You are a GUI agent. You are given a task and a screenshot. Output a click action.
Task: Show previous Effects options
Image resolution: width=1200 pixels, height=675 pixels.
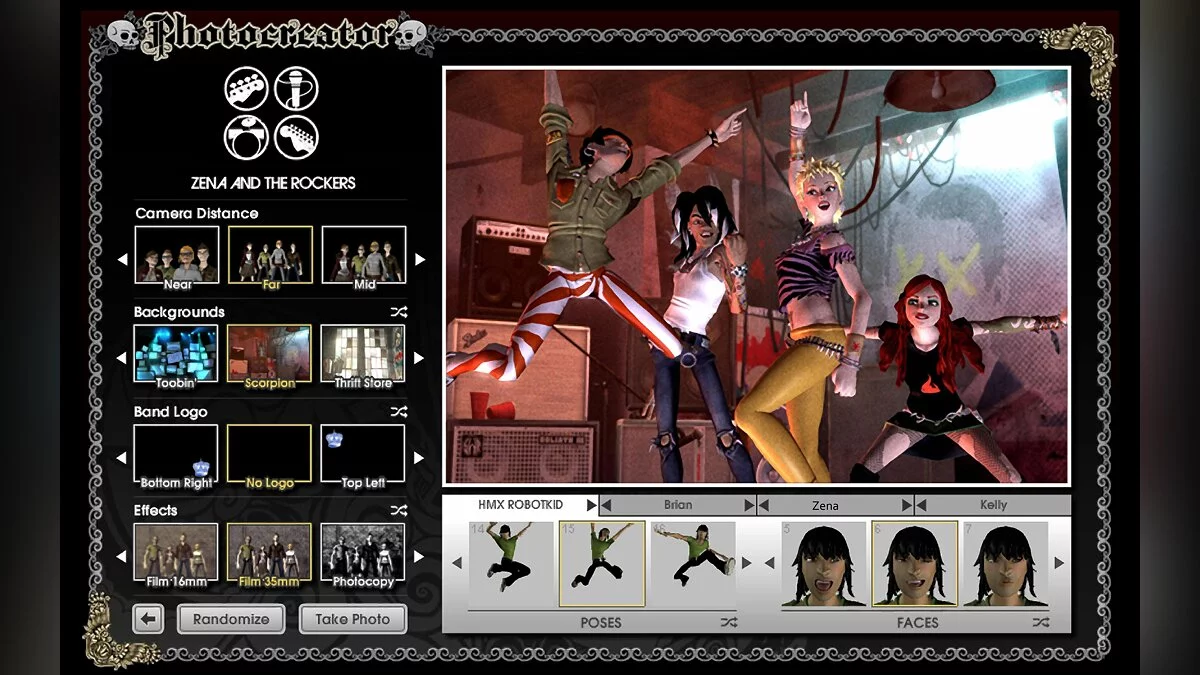[x=123, y=556]
